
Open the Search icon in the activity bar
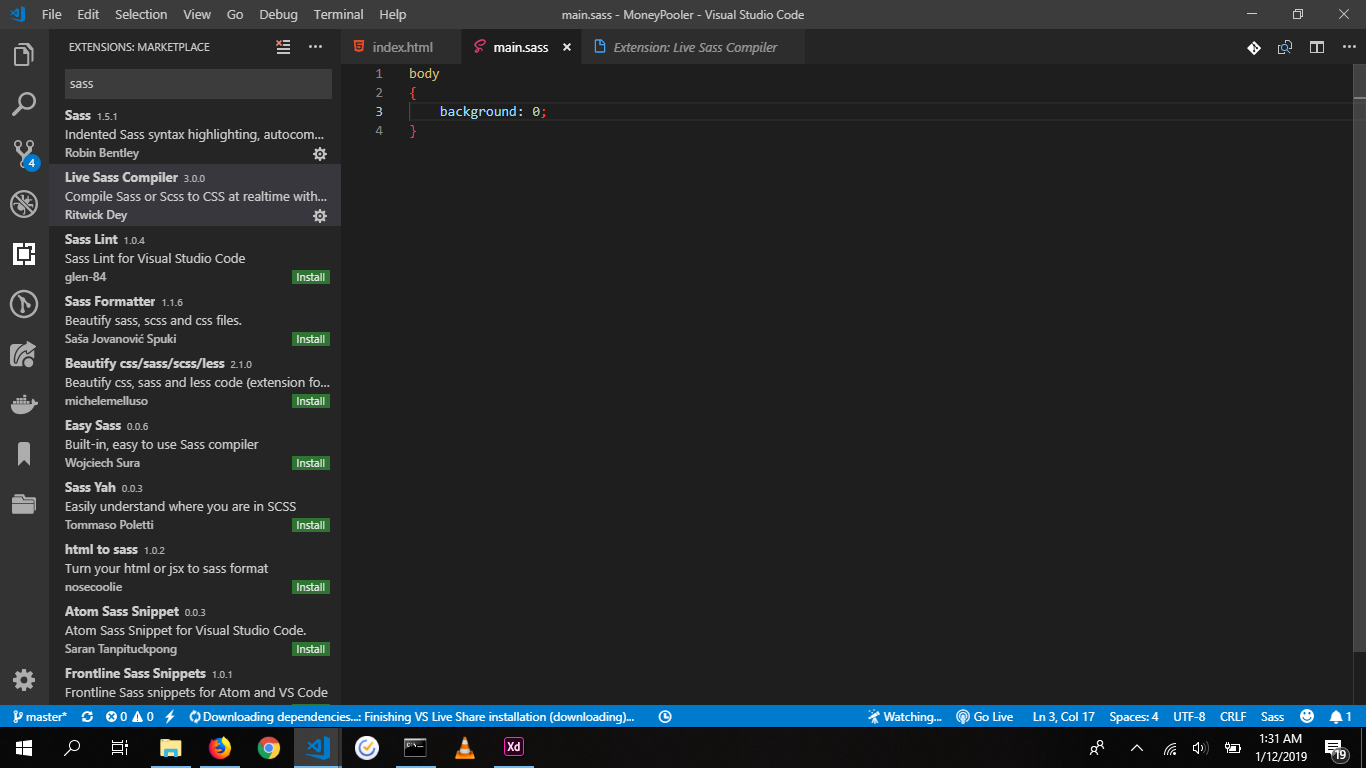[x=24, y=104]
